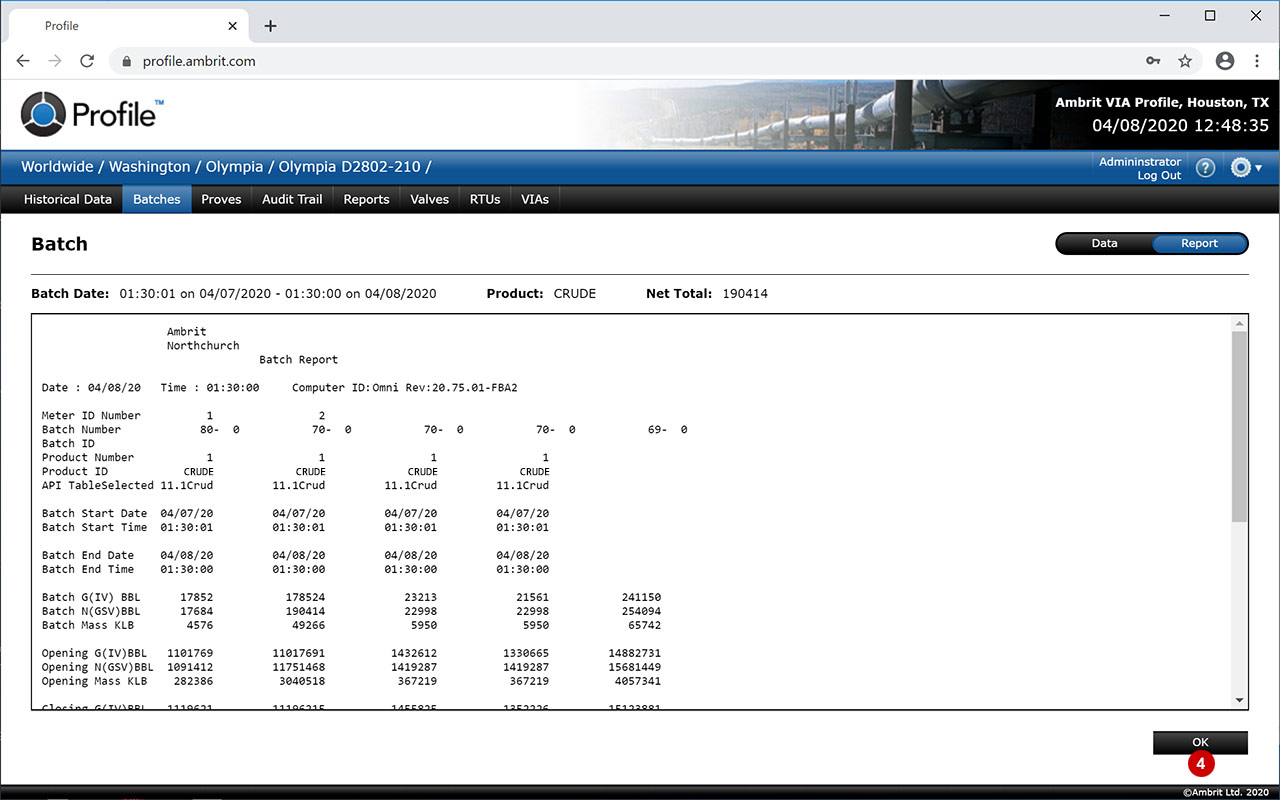The width and height of the screenshot is (1280, 800).
Task: Select the Report view toggle
Action: point(1199,244)
